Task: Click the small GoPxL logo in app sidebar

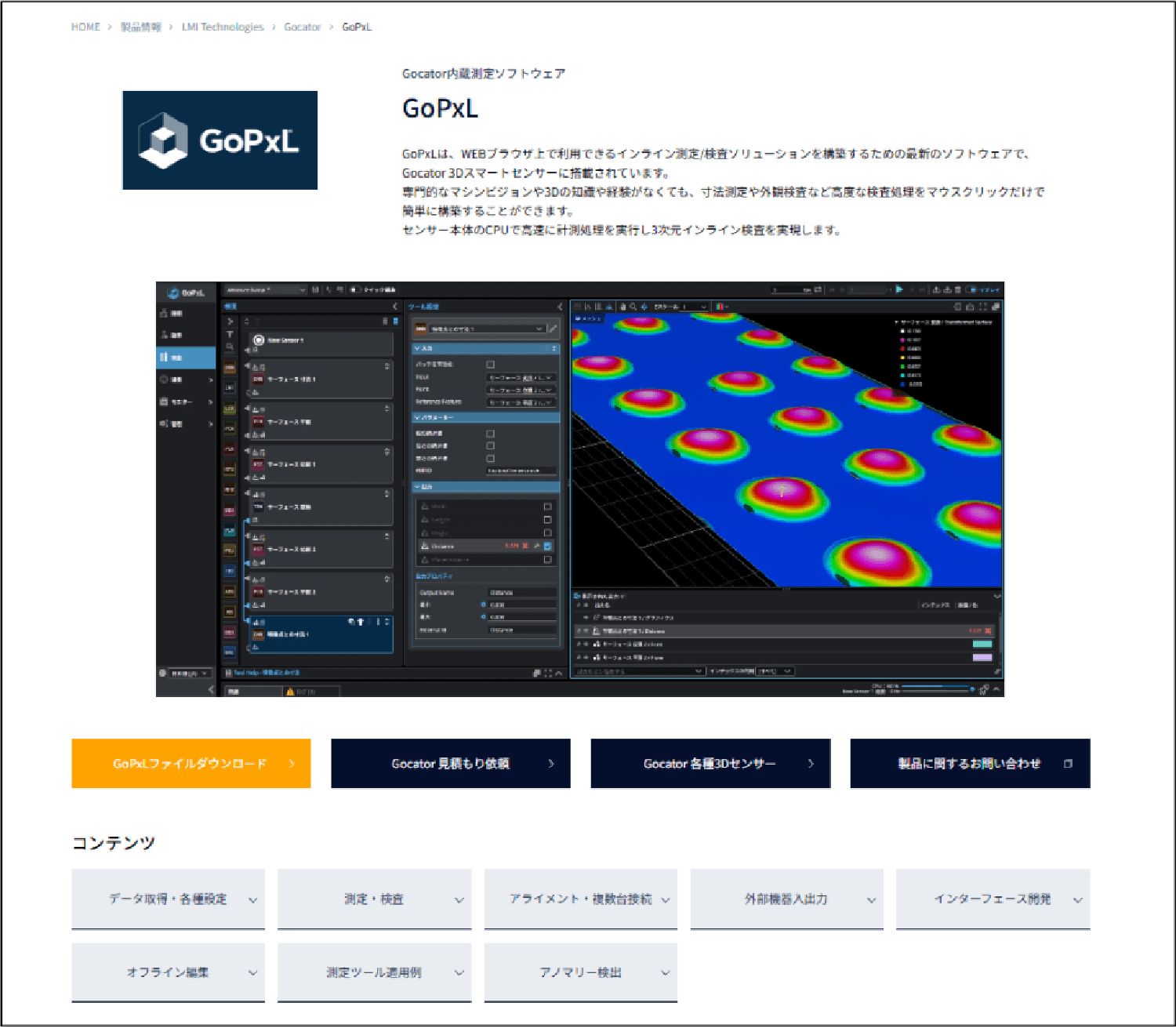Action: [x=186, y=292]
